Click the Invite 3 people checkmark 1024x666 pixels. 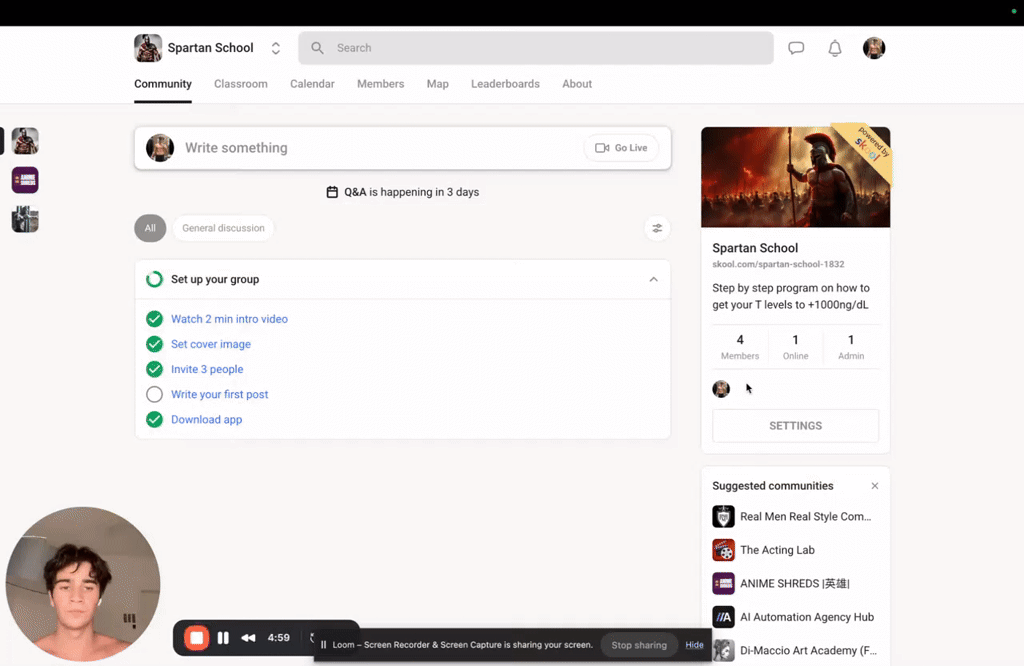click(x=154, y=370)
